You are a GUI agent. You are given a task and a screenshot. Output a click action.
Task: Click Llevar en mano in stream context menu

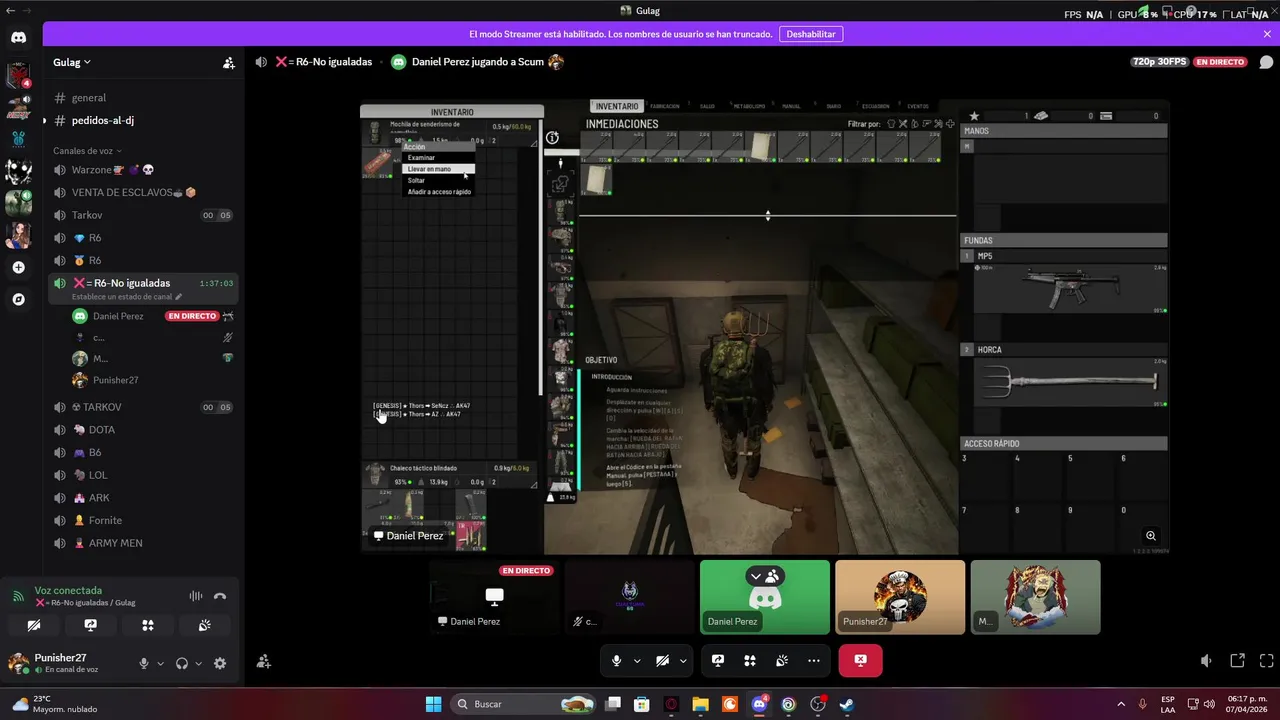pyautogui.click(x=438, y=169)
